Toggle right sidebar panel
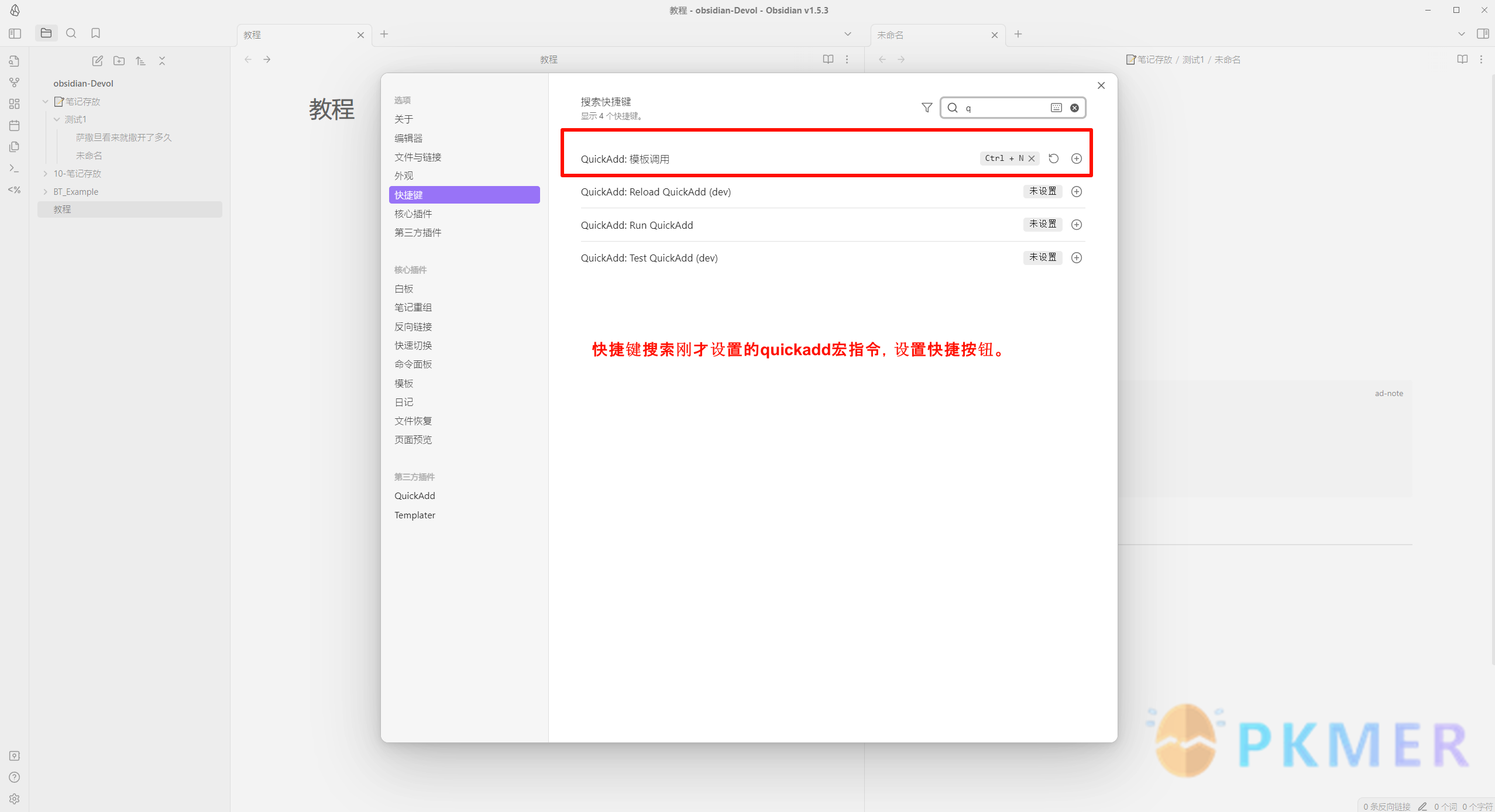1495x812 pixels. click(x=1483, y=33)
